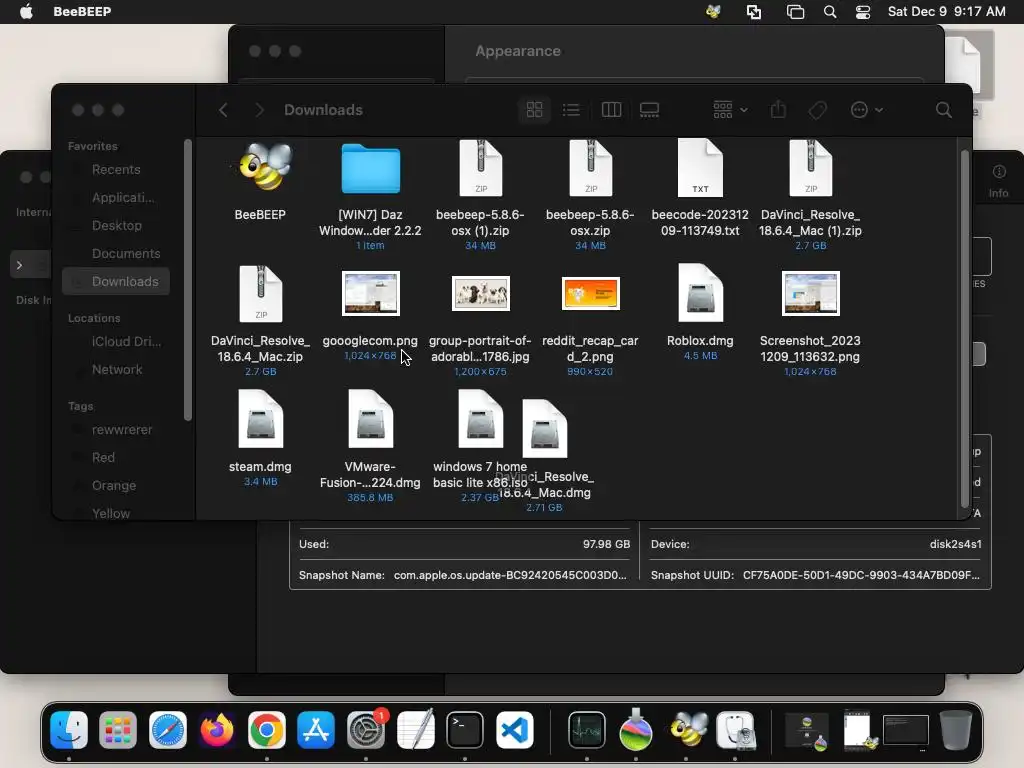Screen dimensions: 1024x768
Task: Click the Share toolbar icon
Action: coord(778,110)
